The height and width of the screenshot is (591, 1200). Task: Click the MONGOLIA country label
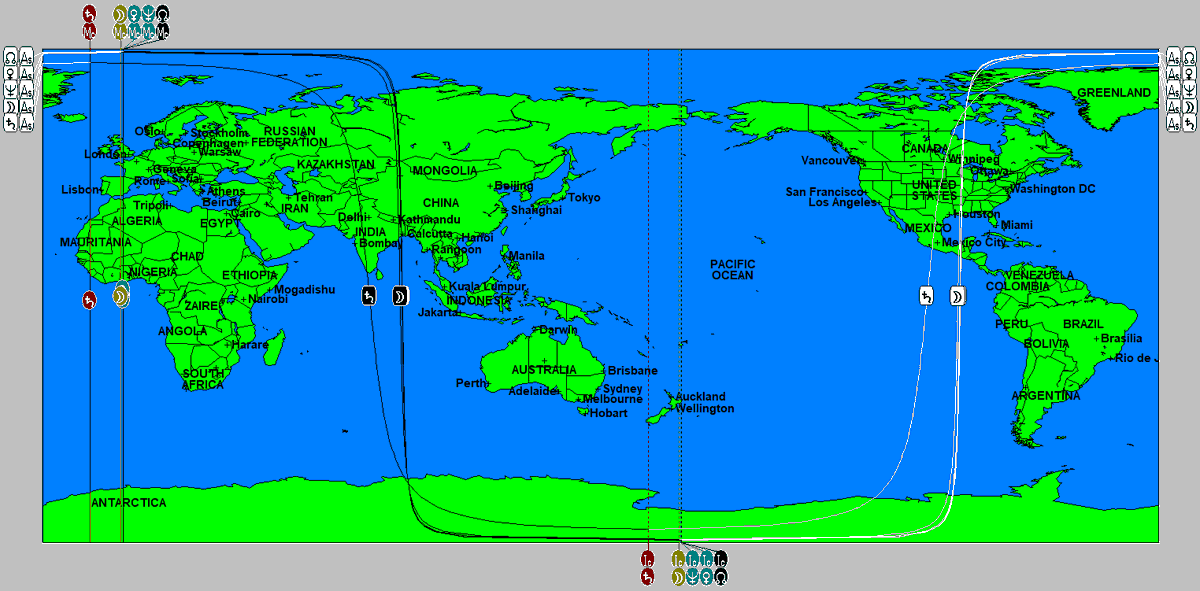445,170
